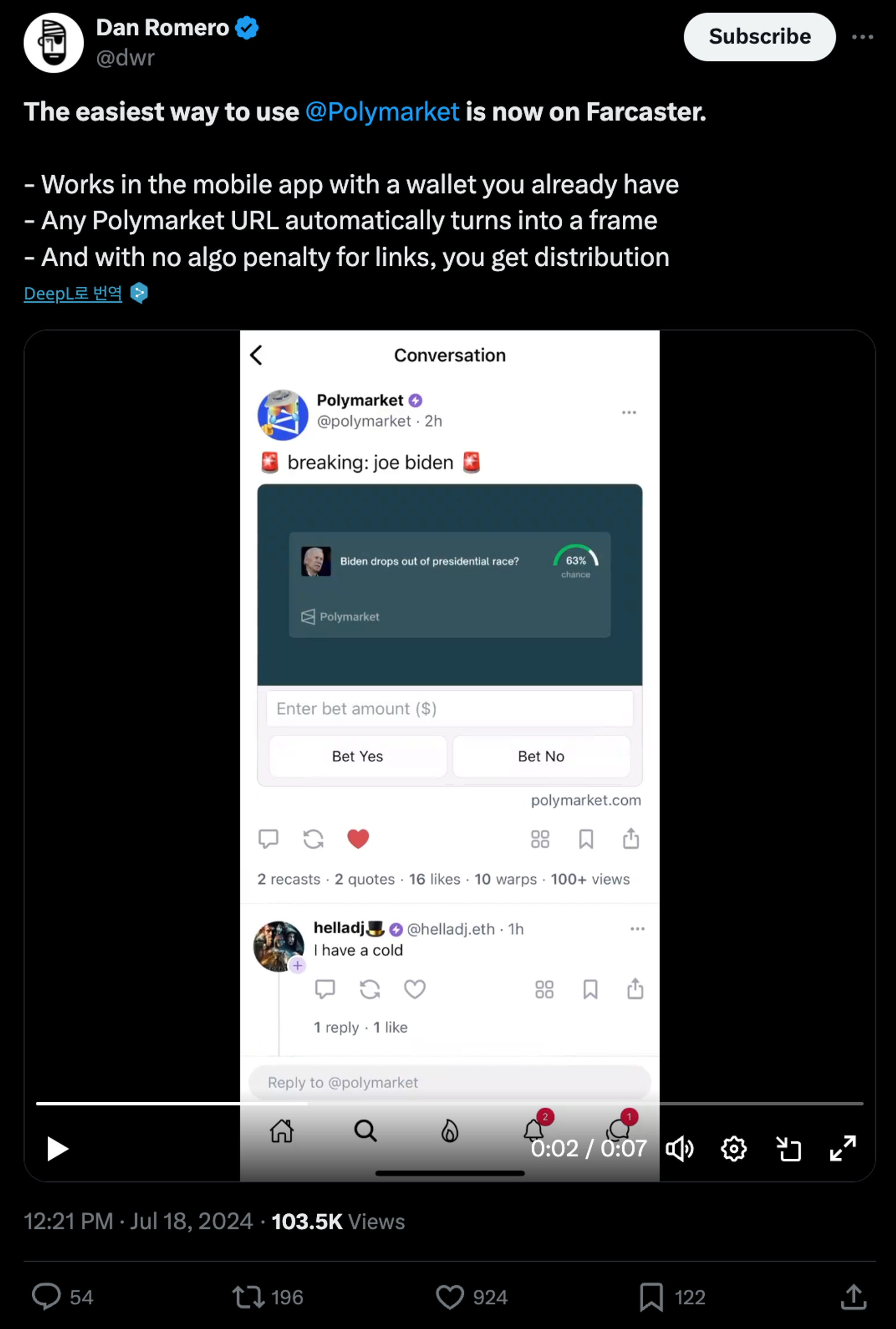896x1329 pixels.
Task: Click the Enter bet amount field
Action: 450,708
